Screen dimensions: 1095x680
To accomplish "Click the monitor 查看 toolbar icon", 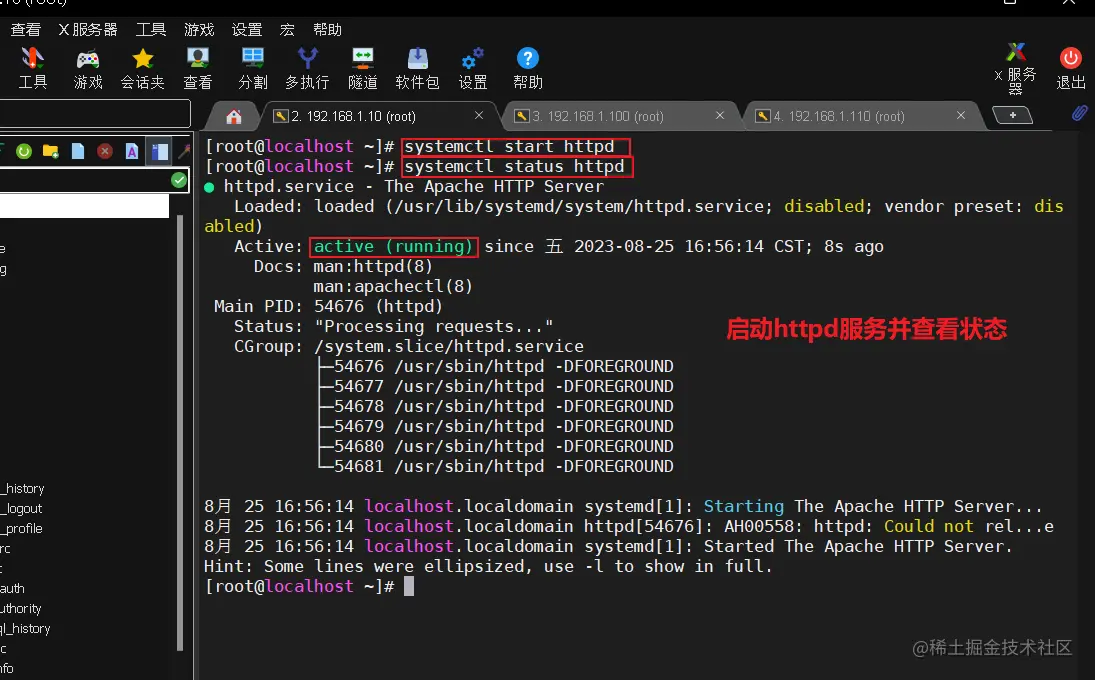I will coord(198,68).
